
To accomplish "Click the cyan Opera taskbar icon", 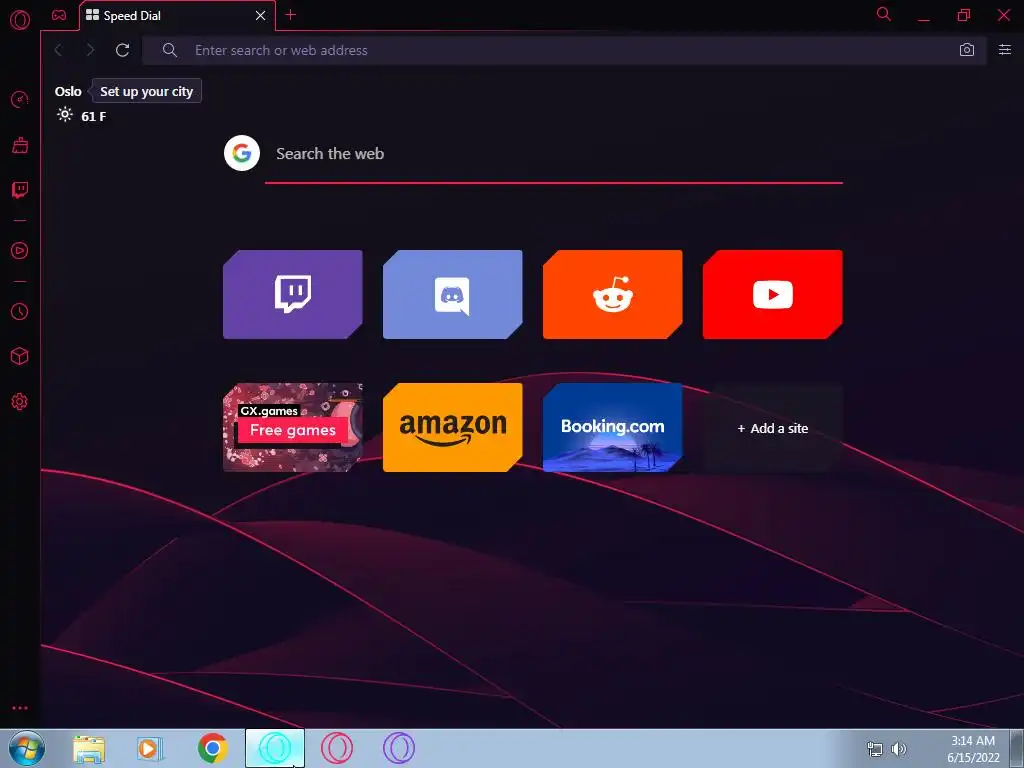I will coord(275,748).
